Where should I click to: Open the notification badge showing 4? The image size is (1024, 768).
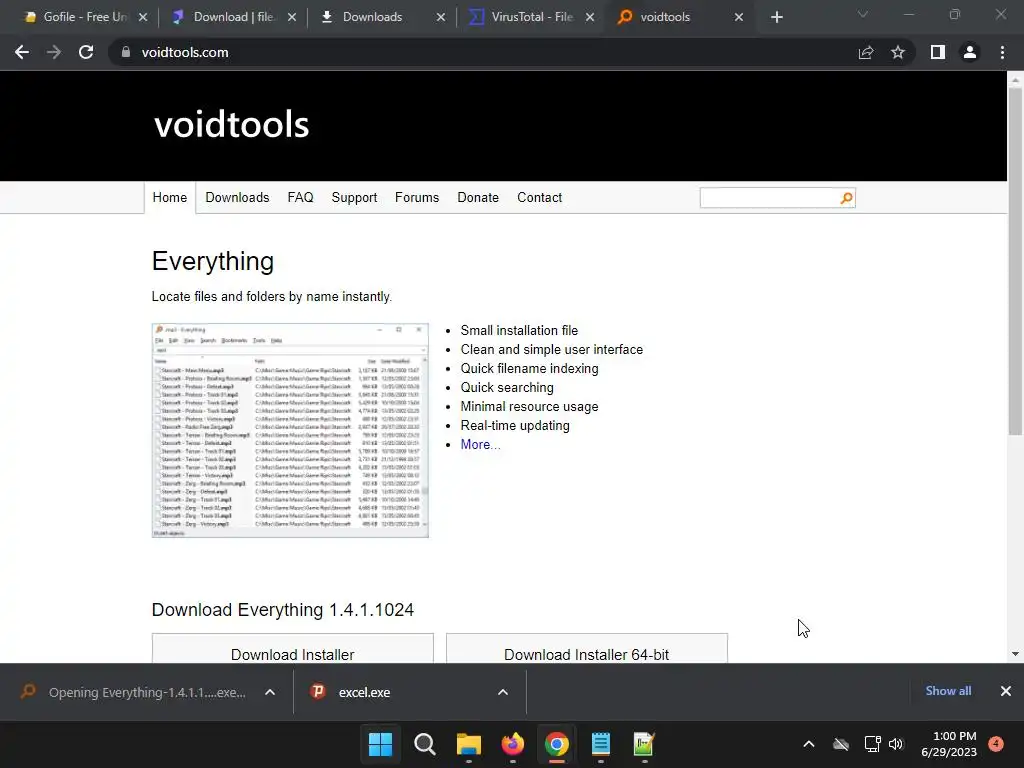coord(996,744)
